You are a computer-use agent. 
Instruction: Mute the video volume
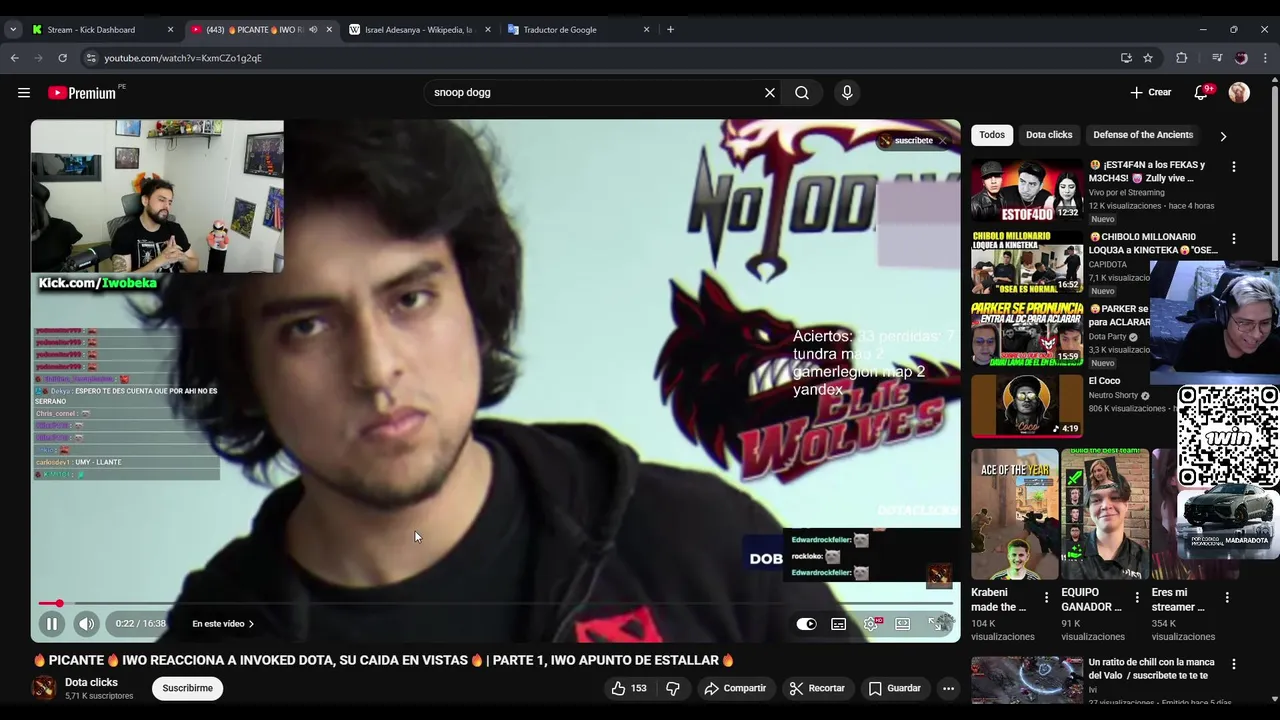tap(87, 624)
